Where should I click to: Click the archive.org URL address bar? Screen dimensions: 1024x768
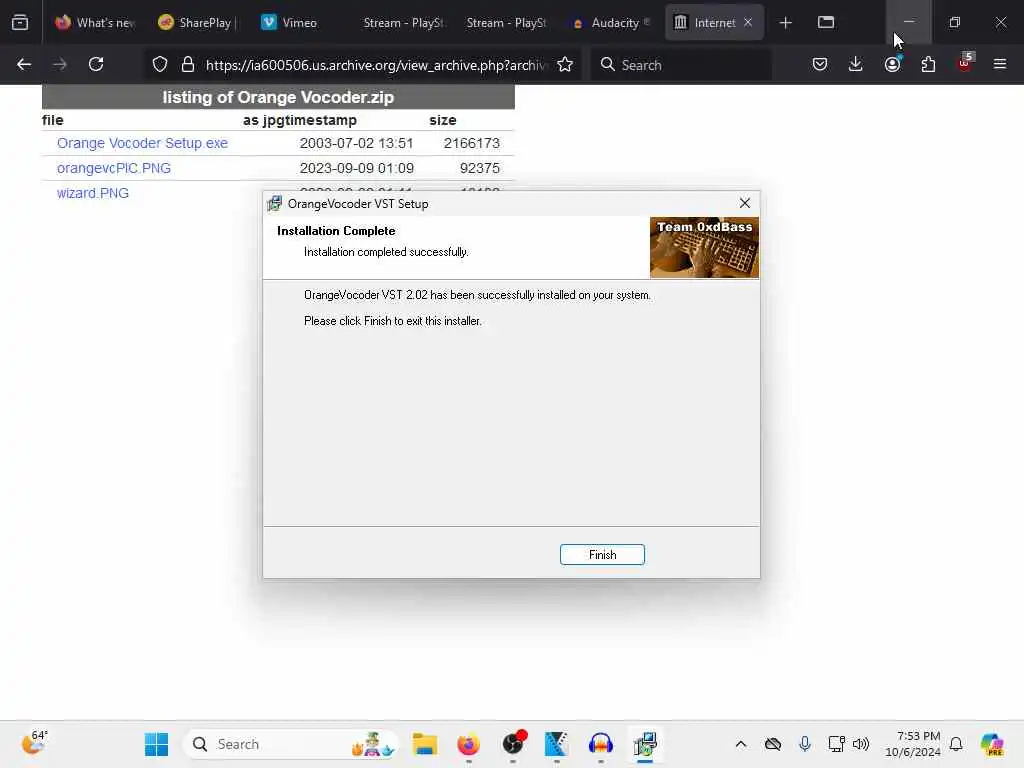[x=375, y=65]
